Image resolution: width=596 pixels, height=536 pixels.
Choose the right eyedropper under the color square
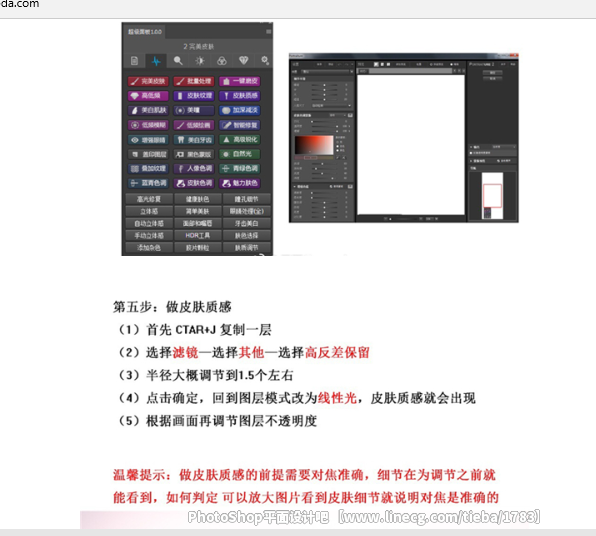tap(344, 157)
